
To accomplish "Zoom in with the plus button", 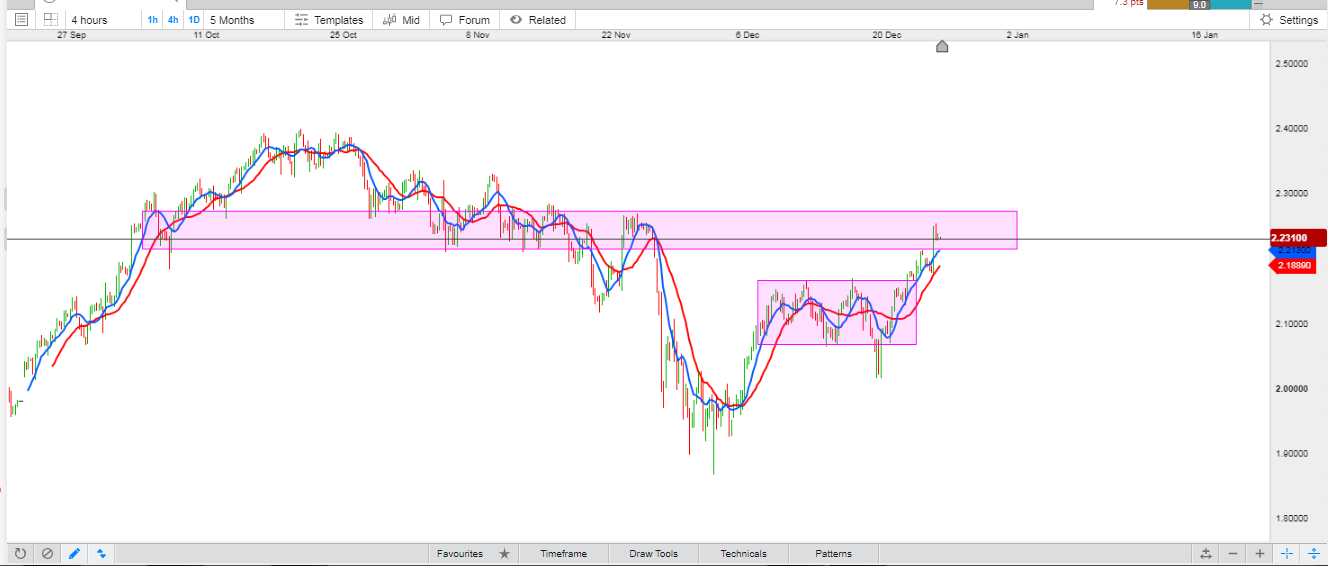I will 1260,553.
